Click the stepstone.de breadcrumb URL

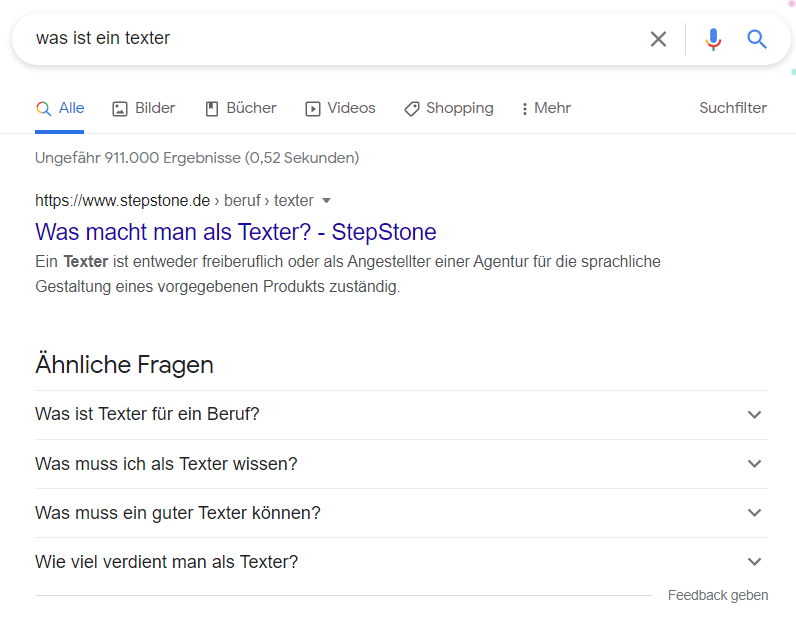tap(174, 201)
